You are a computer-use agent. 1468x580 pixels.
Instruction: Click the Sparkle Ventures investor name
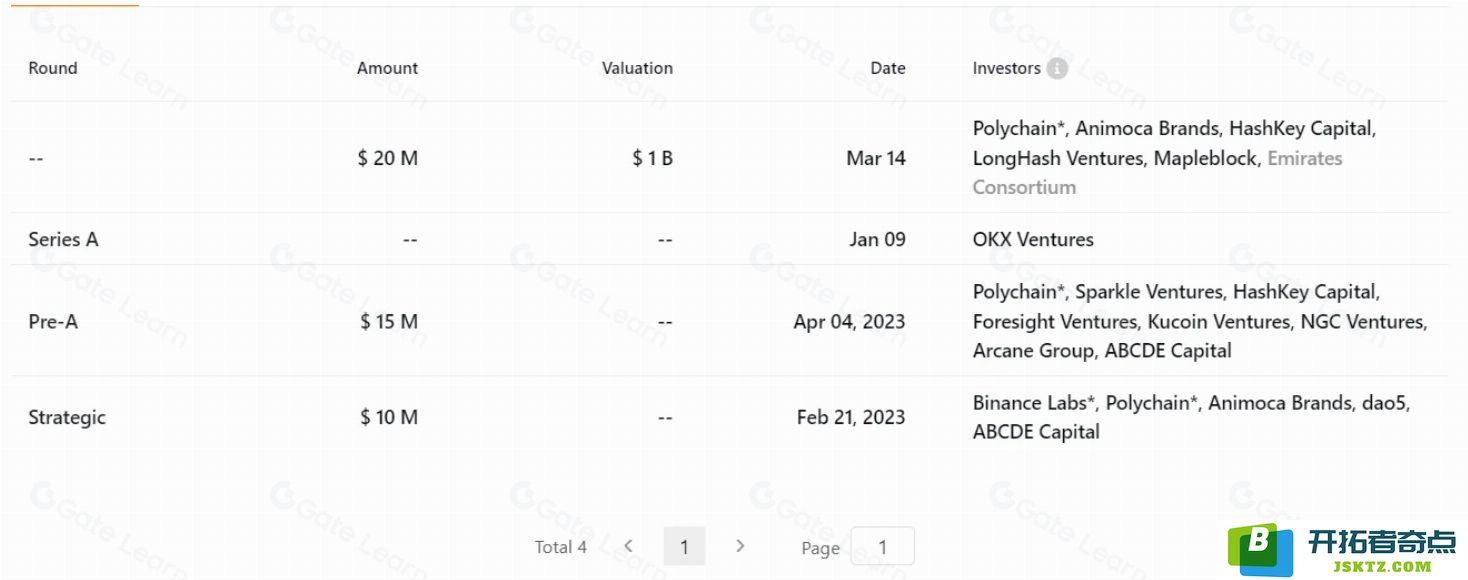click(x=1149, y=292)
